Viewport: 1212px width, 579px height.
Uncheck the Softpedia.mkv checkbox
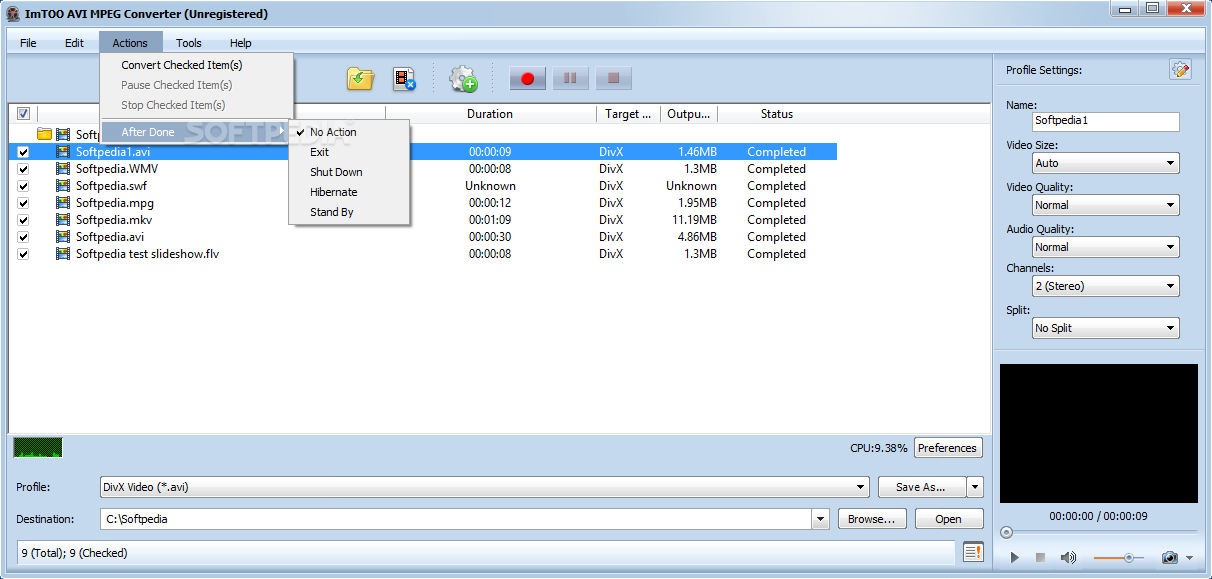23,220
